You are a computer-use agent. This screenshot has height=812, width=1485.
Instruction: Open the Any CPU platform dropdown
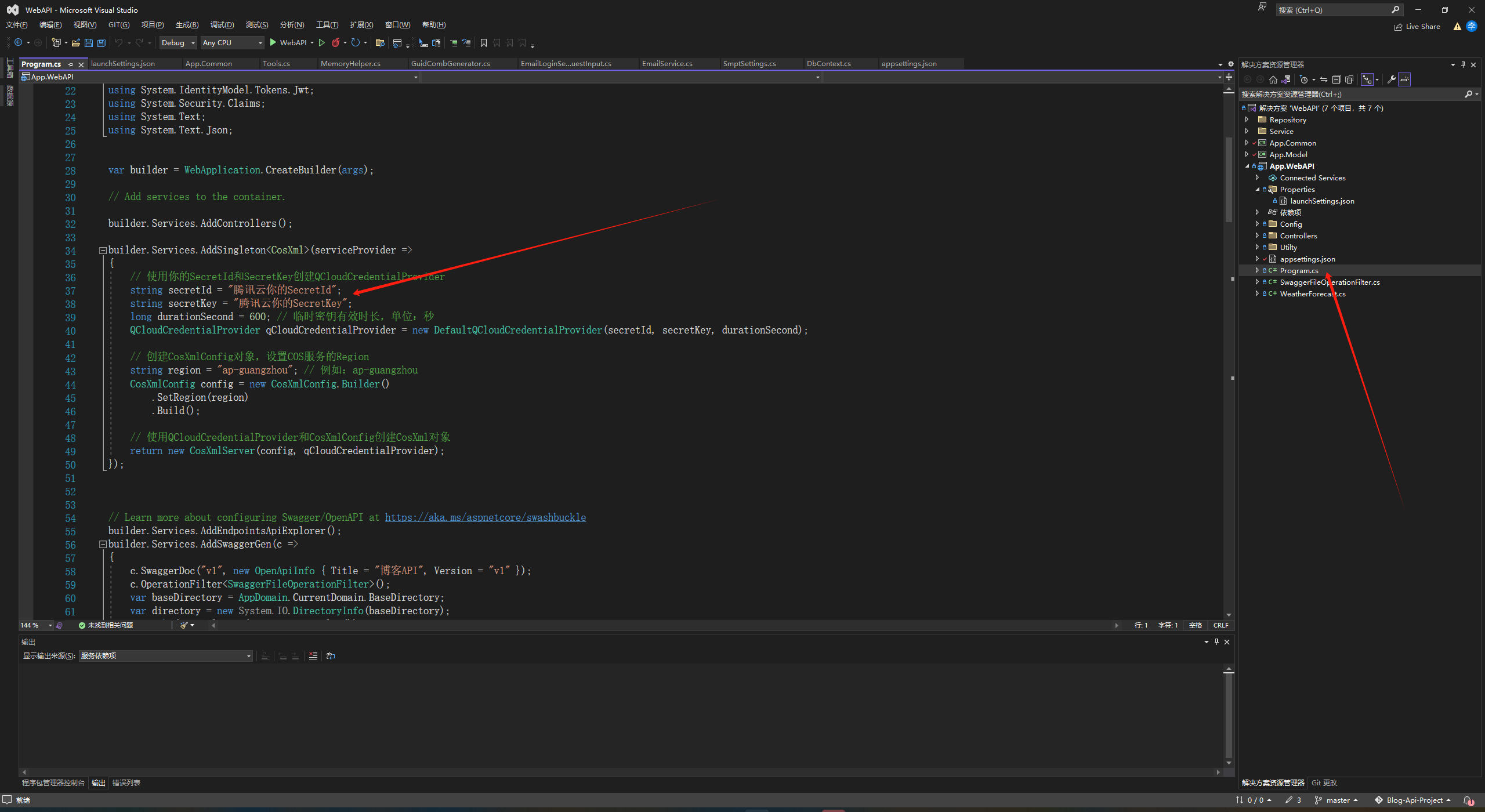click(x=232, y=42)
